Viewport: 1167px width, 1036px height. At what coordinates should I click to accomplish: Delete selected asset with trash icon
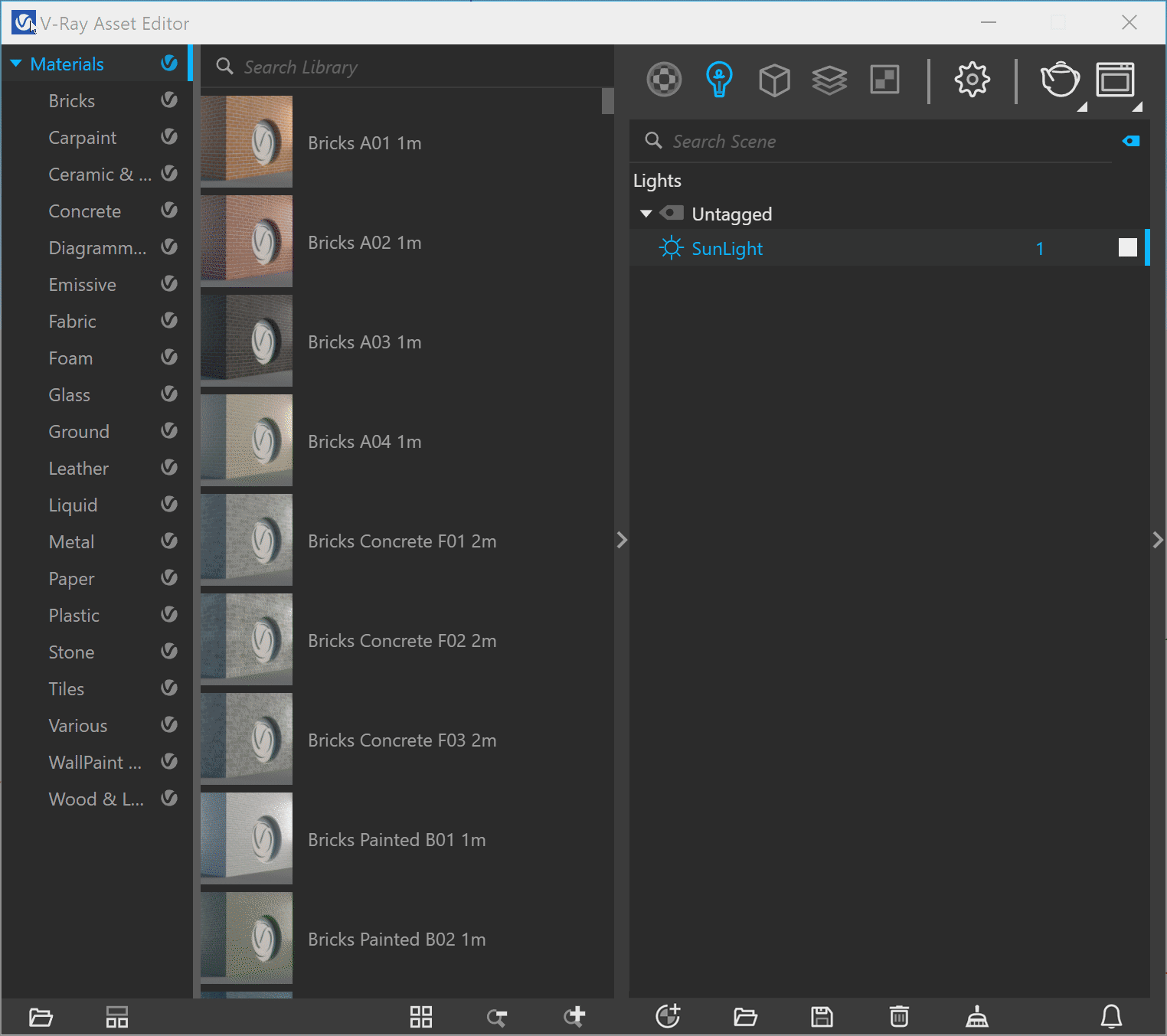pyautogui.click(x=899, y=1016)
